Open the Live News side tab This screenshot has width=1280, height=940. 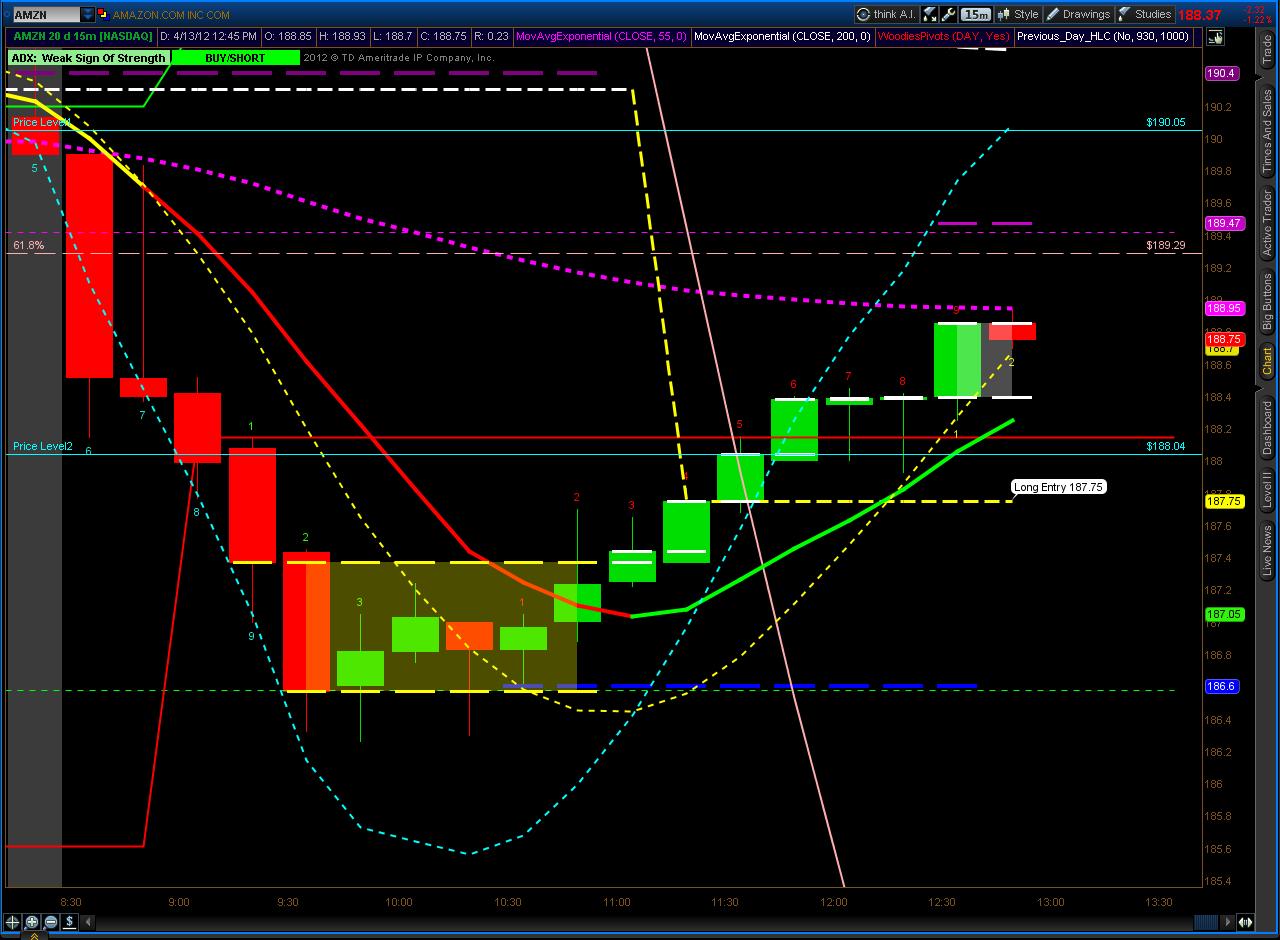point(1267,553)
